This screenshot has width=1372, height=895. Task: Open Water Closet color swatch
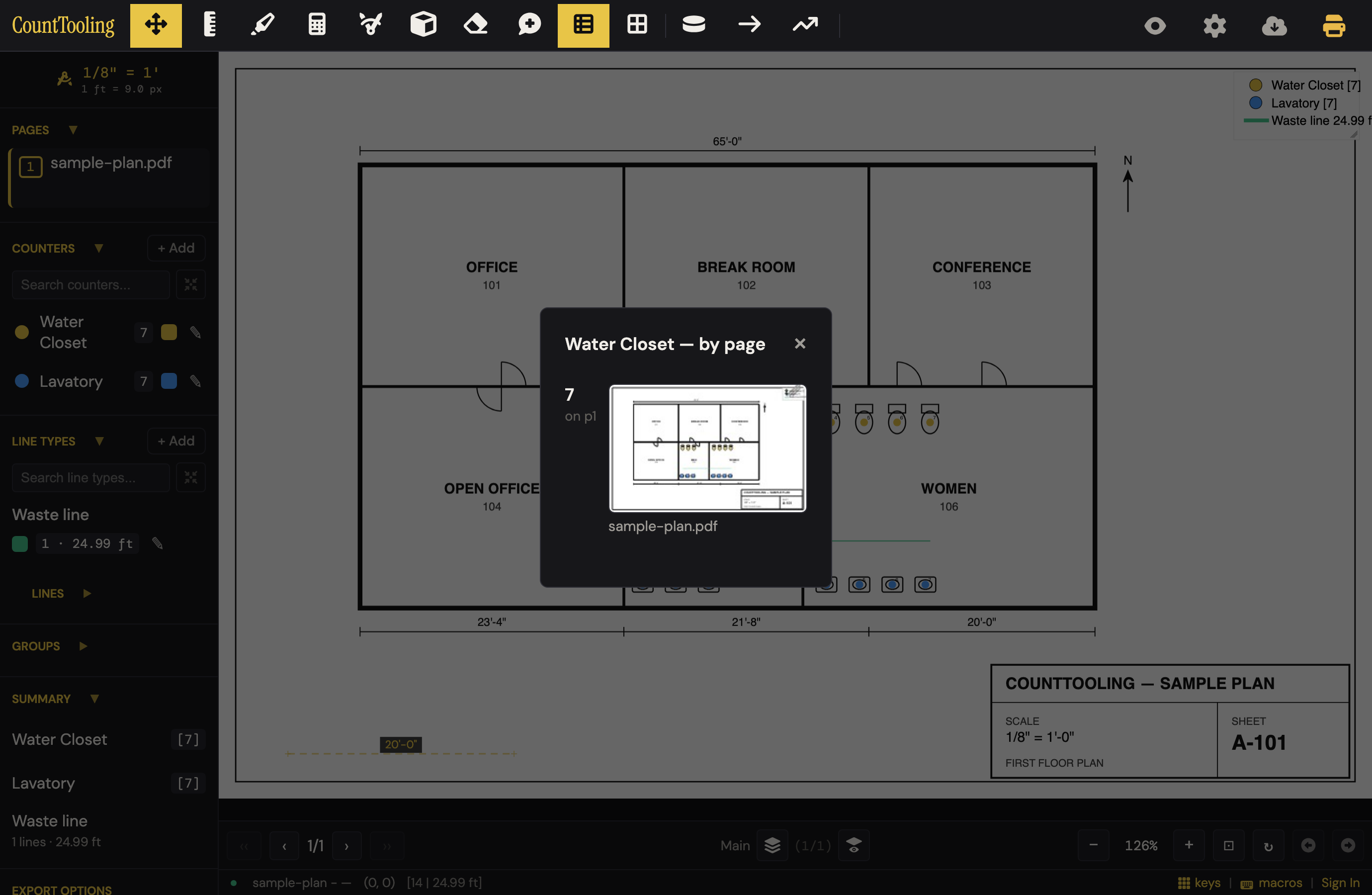[x=169, y=332]
